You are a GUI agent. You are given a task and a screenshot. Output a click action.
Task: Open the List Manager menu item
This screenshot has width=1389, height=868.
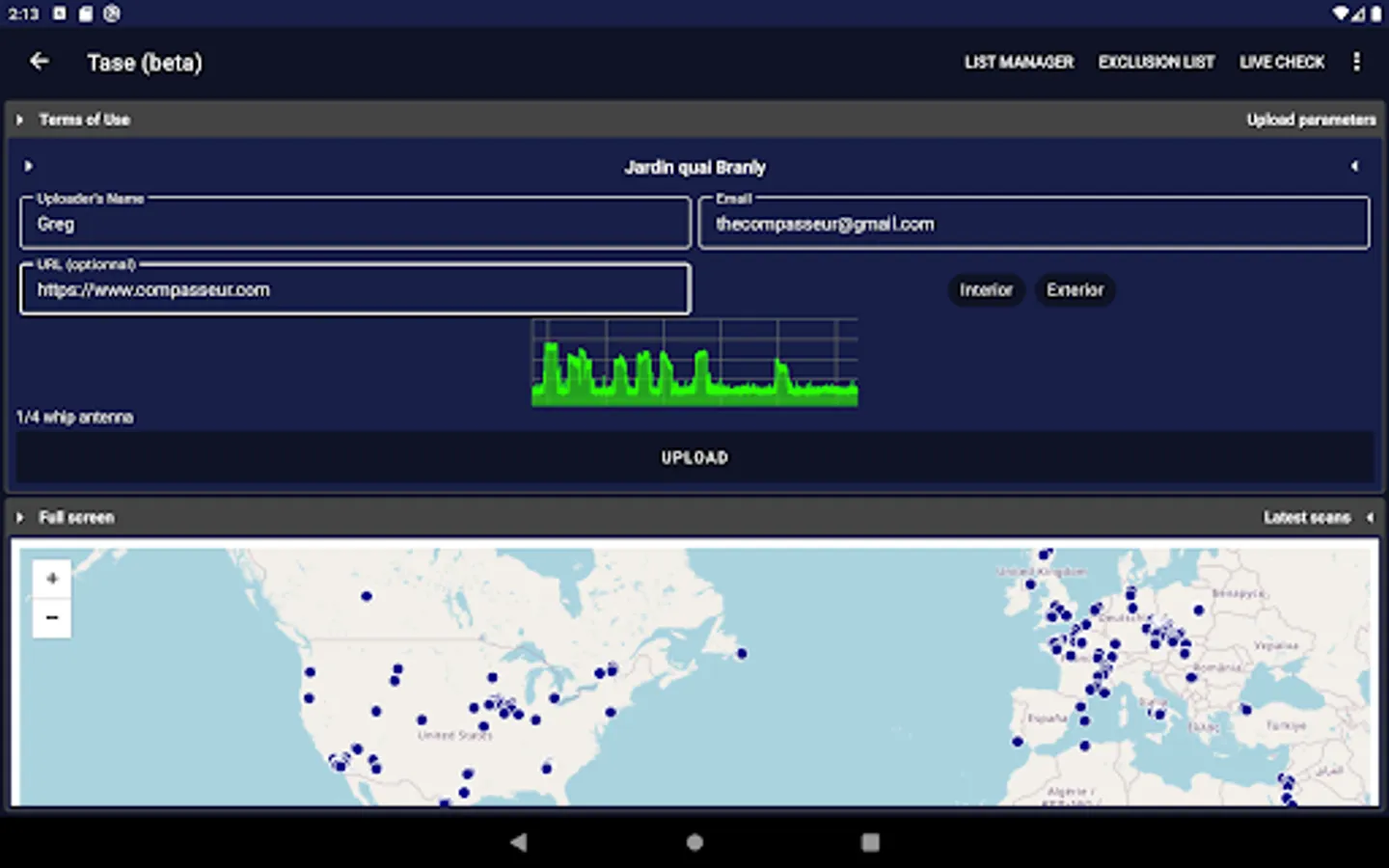coord(1019,62)
